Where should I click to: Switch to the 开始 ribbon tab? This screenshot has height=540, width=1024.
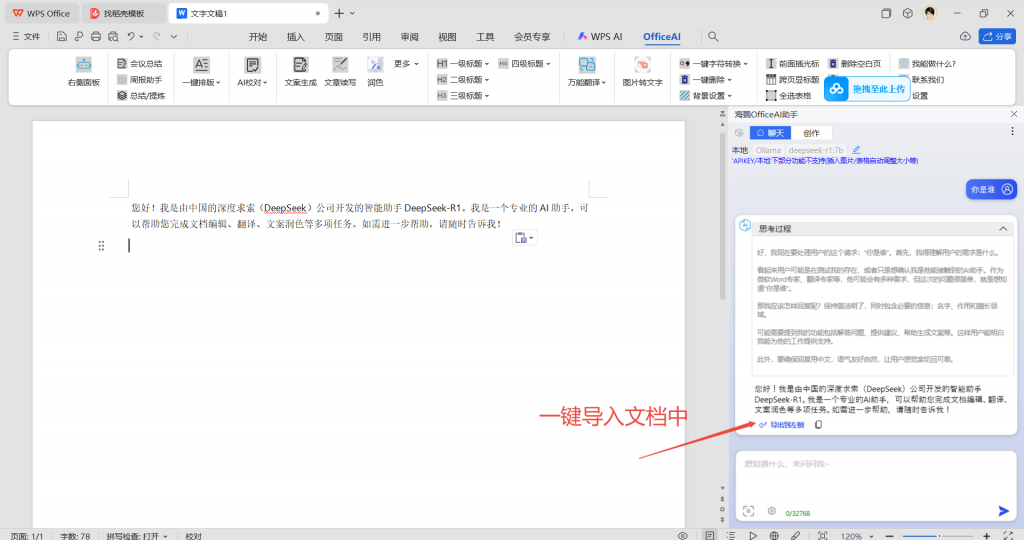(x=258, y=37)
